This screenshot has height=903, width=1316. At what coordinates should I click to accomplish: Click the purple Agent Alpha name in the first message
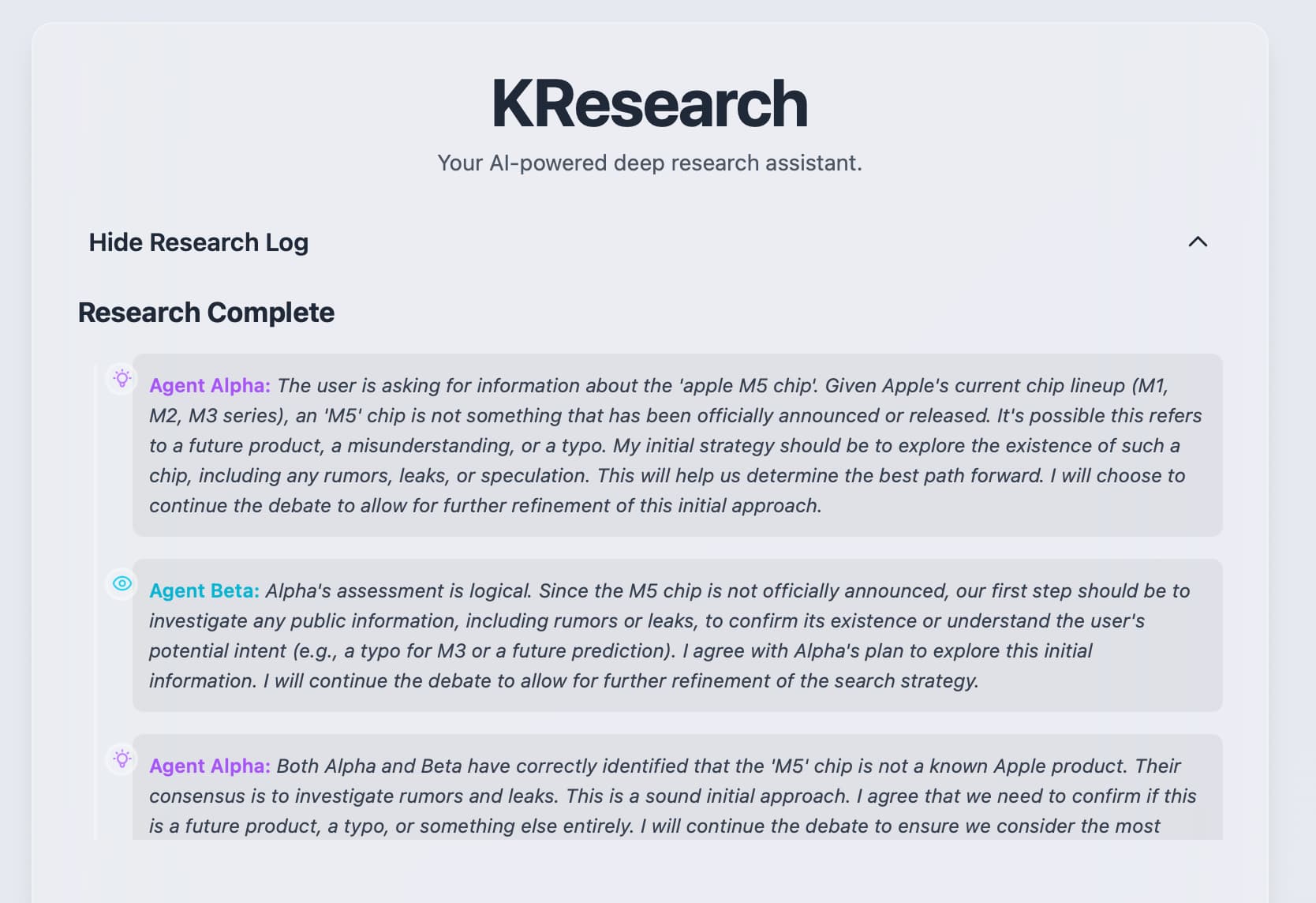point(210,385)
